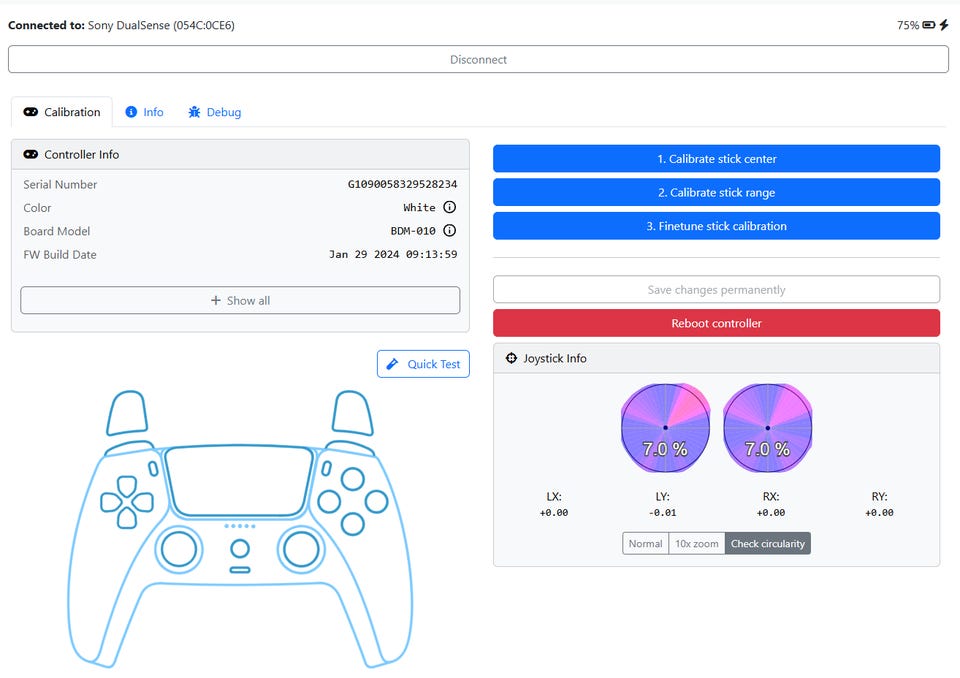Image resolution: width=960 pixels, height=678 pixels.
Task: Click the Disconnect button
Action: click(x=478, y=59)
